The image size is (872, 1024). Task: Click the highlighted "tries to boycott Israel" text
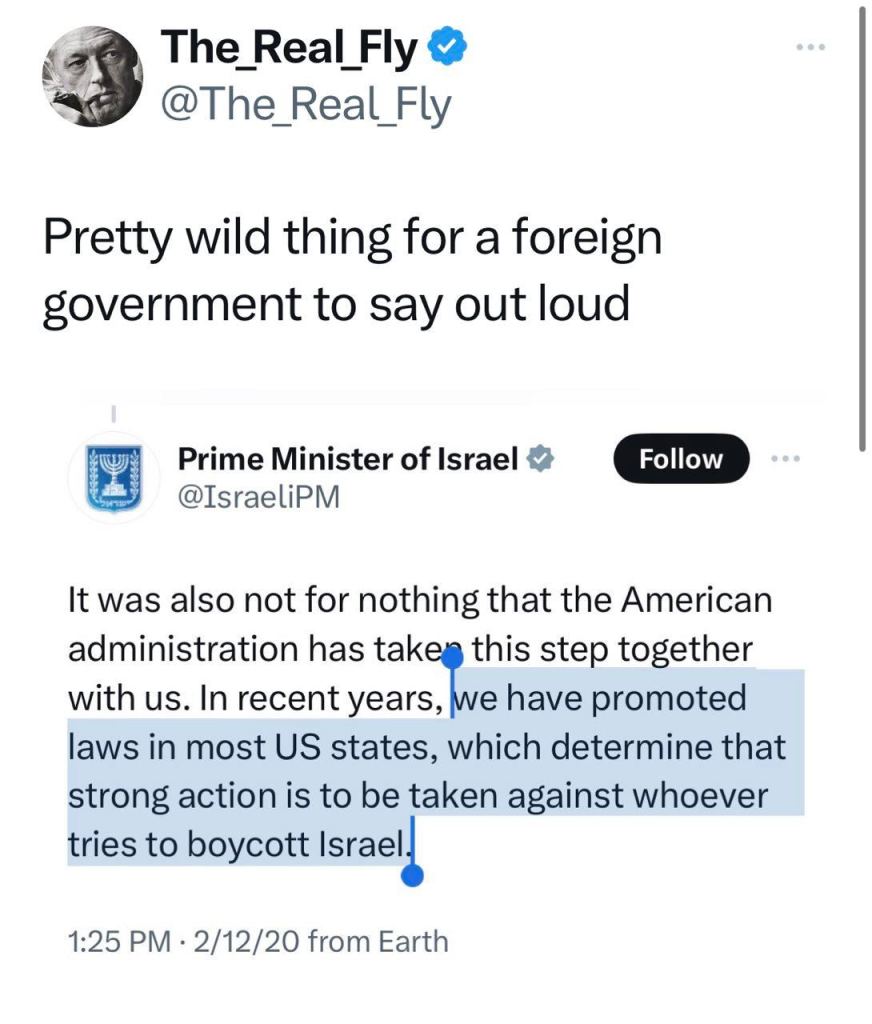[238, 845]
